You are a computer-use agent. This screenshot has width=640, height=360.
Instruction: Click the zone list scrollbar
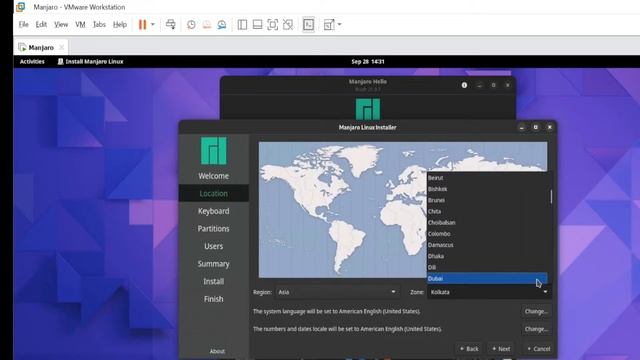pyautogui.click(x=551, y=197)
